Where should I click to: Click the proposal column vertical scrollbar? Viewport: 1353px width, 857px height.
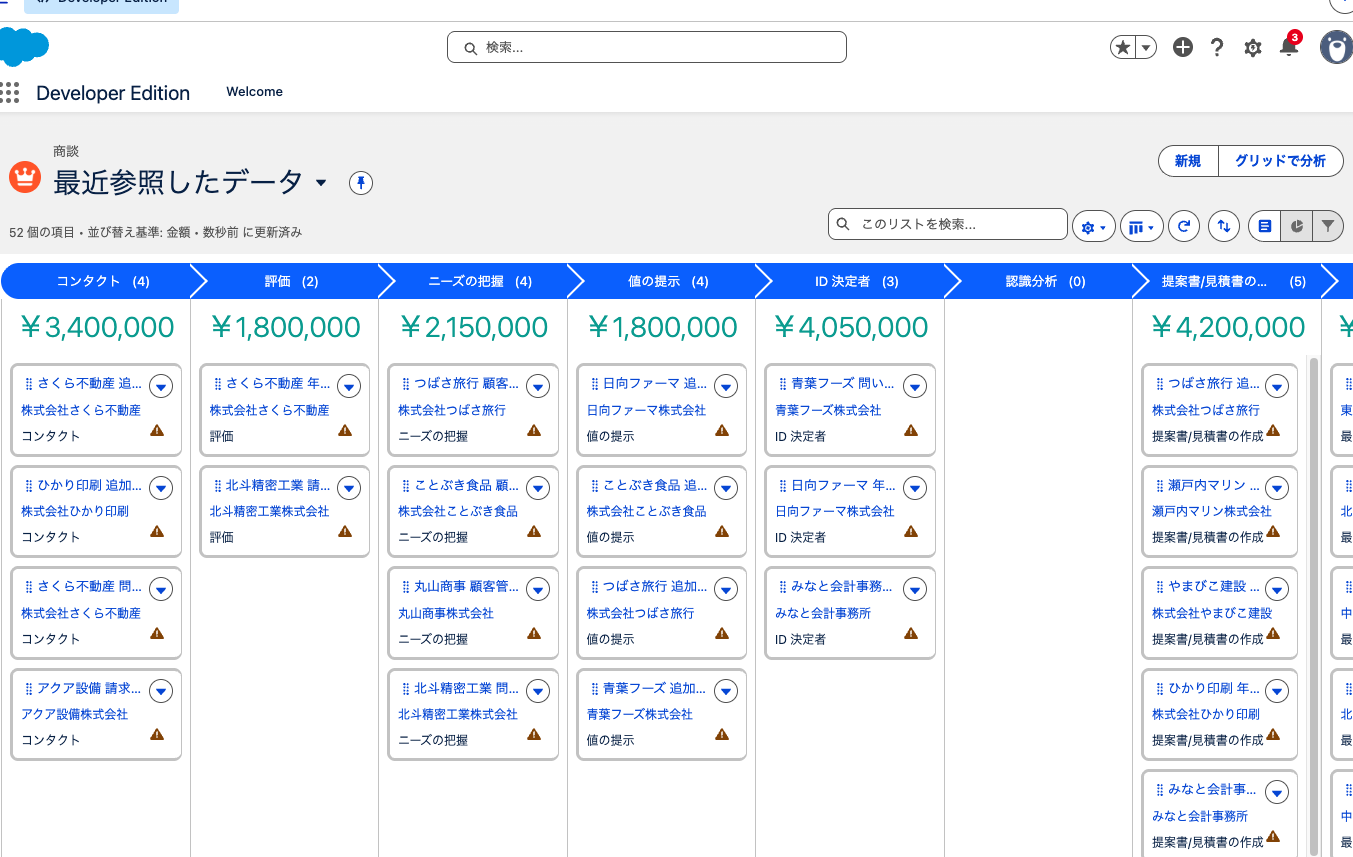tap(1313, 606)
